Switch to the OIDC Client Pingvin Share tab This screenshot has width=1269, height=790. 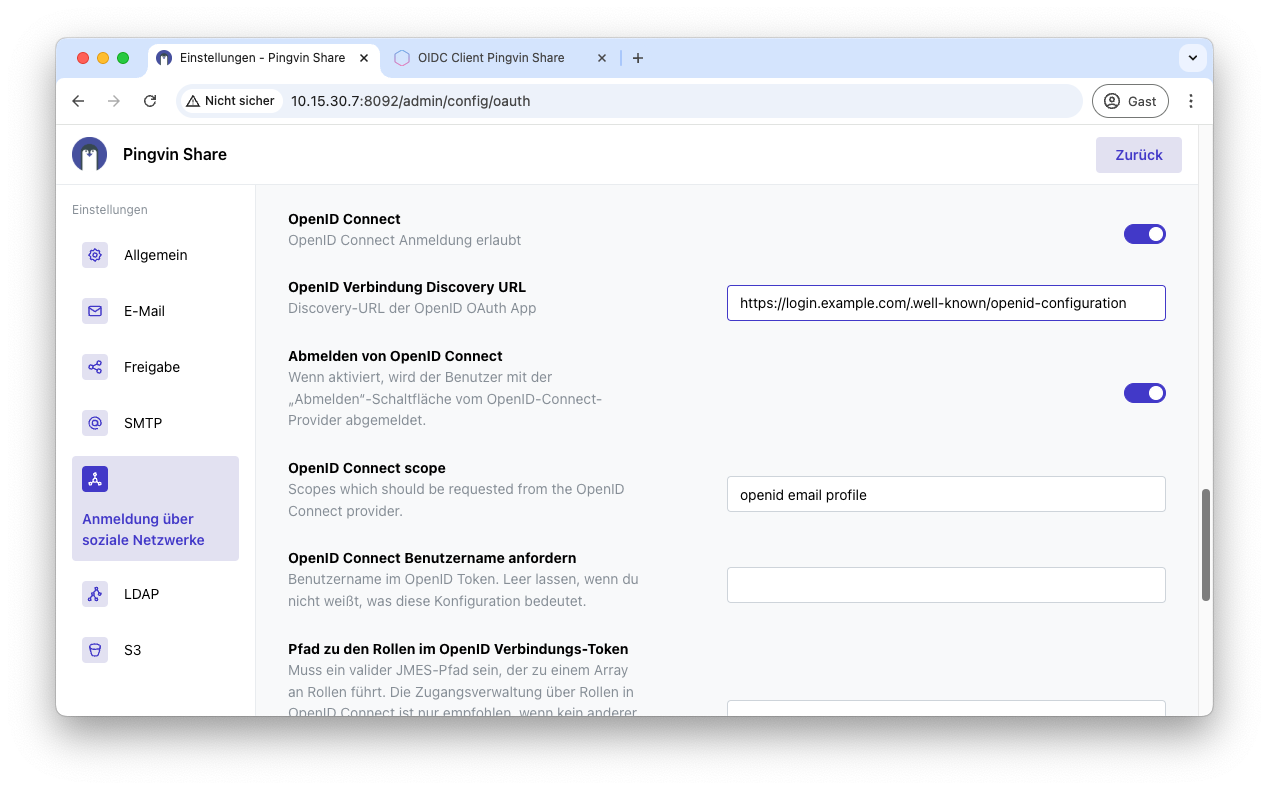point(490,57)
